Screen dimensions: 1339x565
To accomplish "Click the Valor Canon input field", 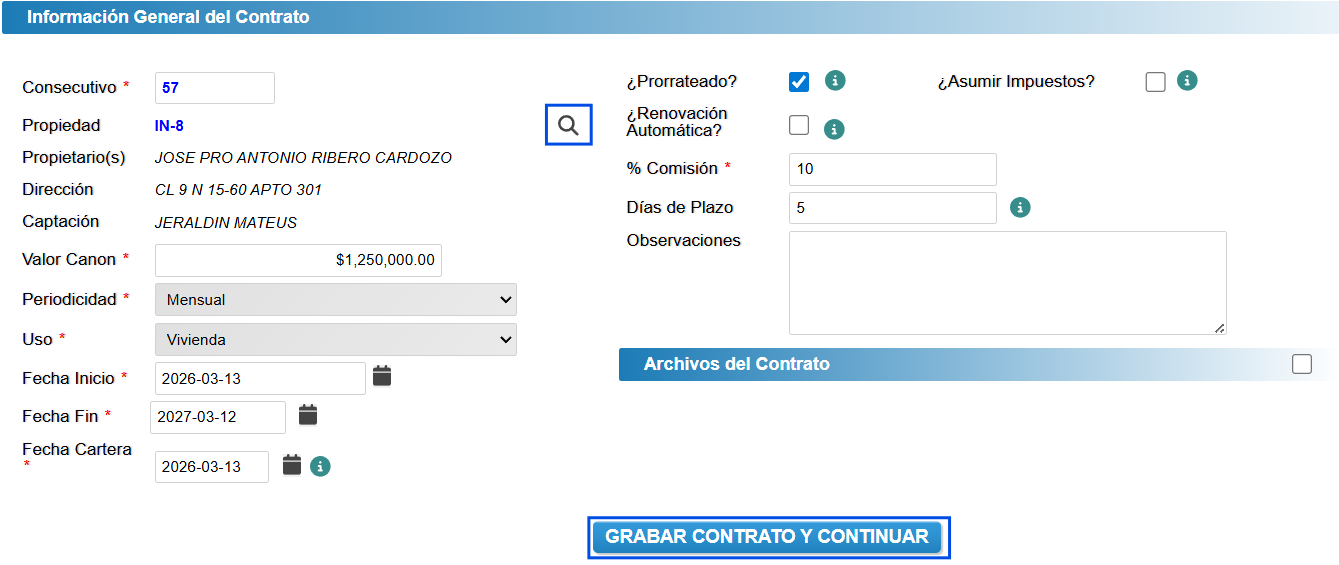I will pyautogui.click(x=298, y=260).
